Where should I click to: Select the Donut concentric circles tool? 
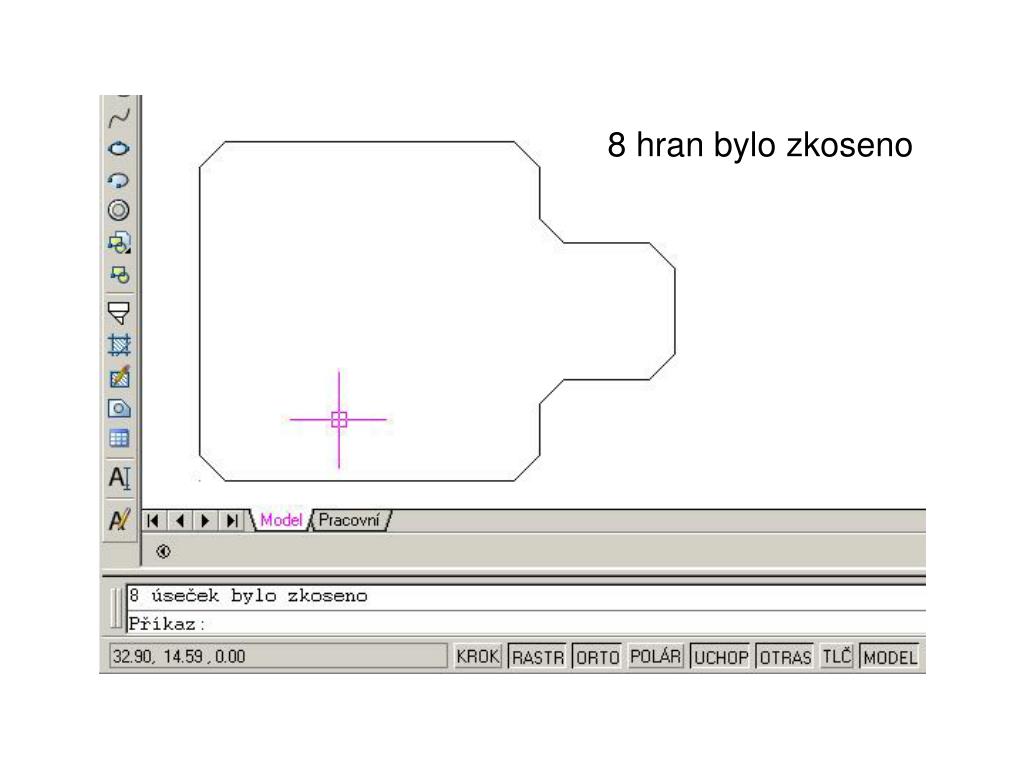[119, 210]
